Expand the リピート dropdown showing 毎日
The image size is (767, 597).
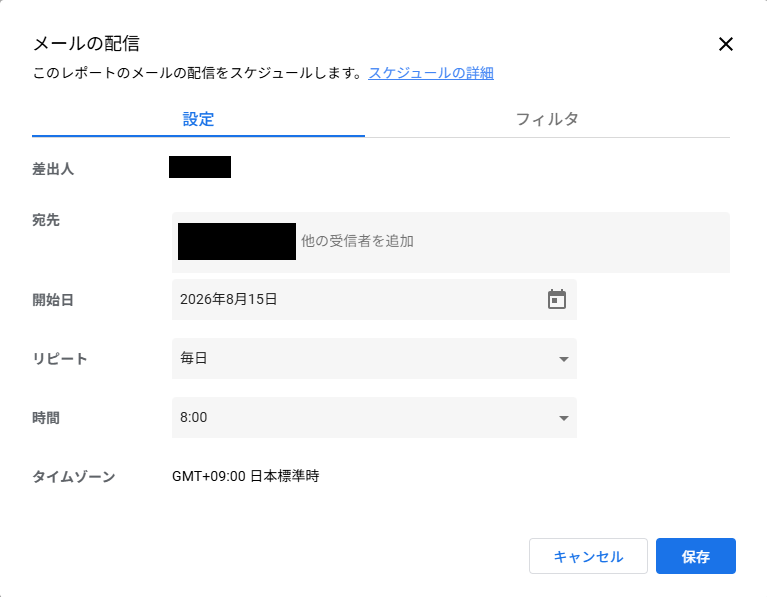[374, 358]
